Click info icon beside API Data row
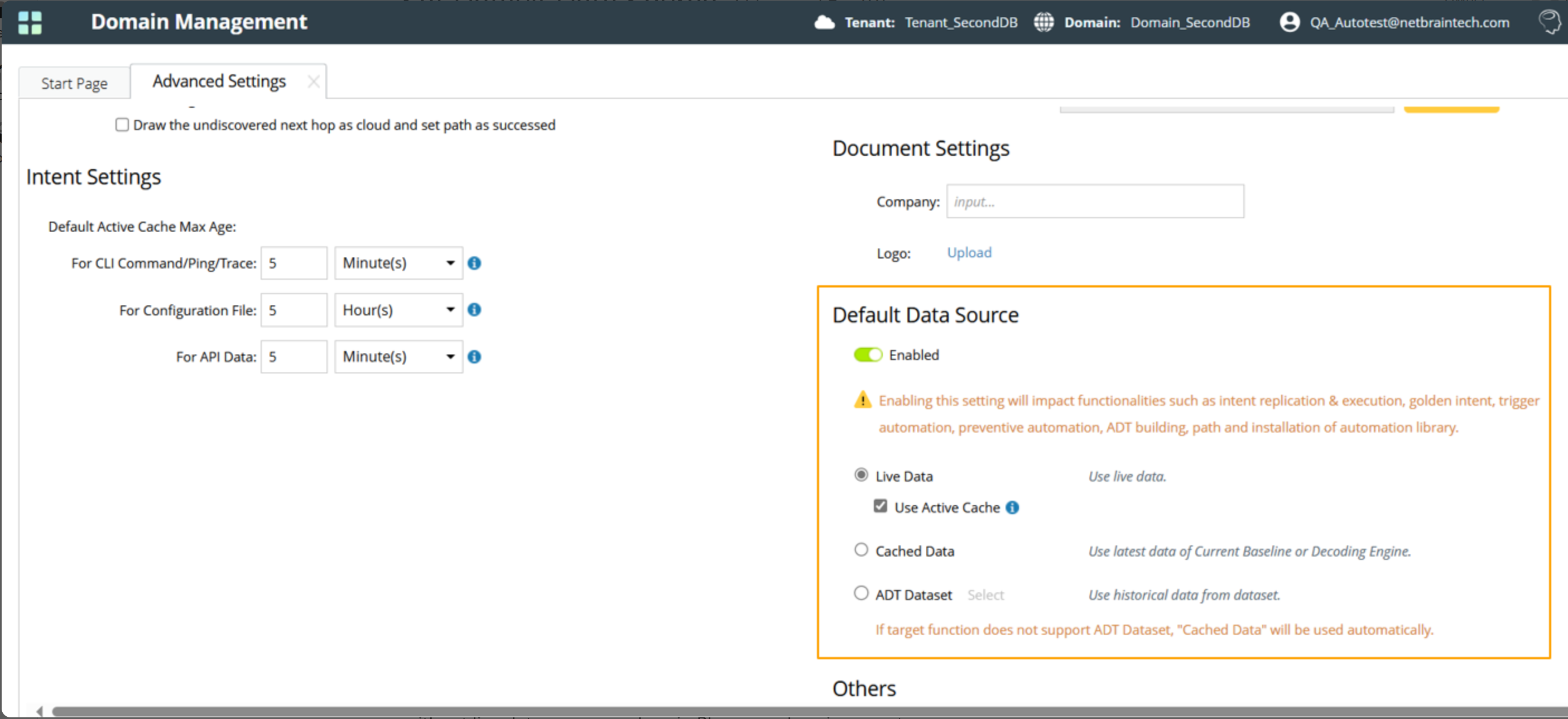 474,357
